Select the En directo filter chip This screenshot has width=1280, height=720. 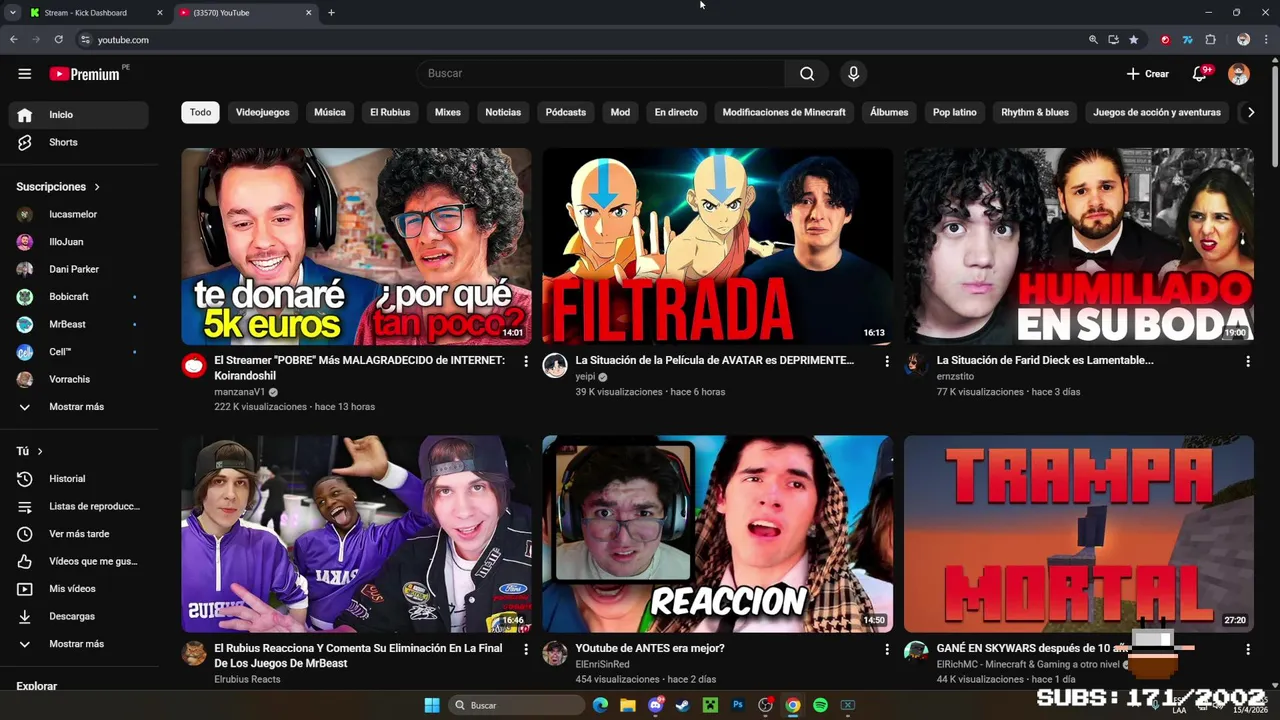tap(676, 112)
